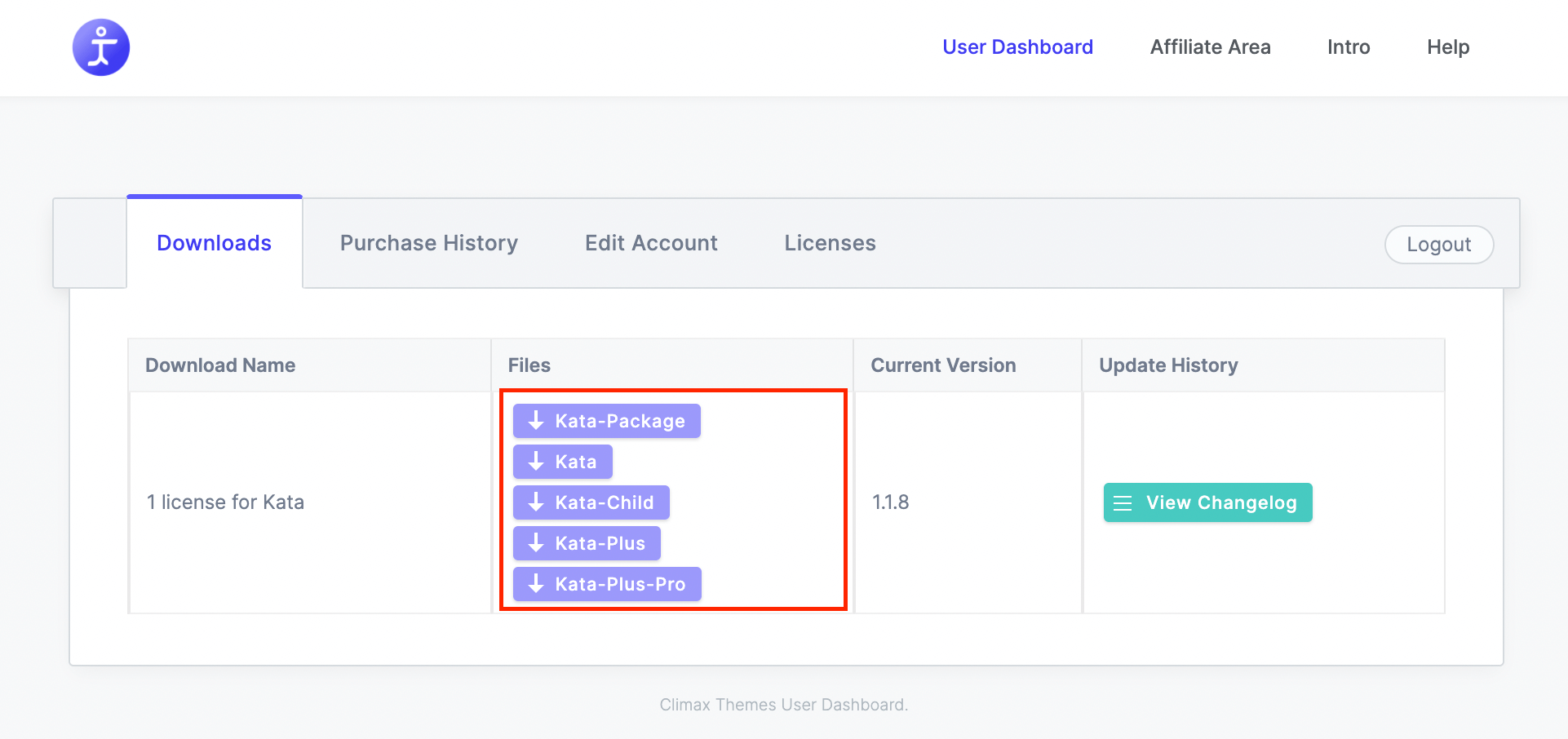The height and width of the screenshot is (739, 1568).
Task: Download the Kata-Package file
Action: click(x=606, y=421)
